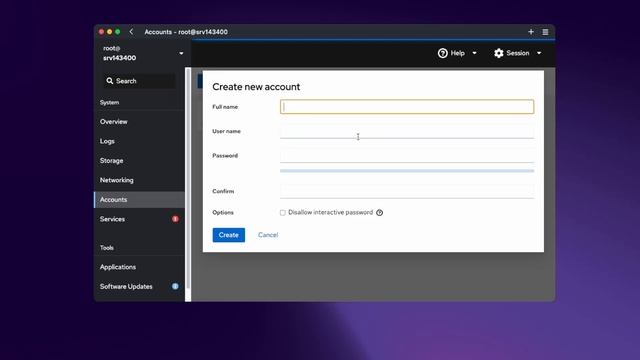Viewport: 640px width, 360px height.
Task: Click the sidebar Search box
Action: coord(139,81)
